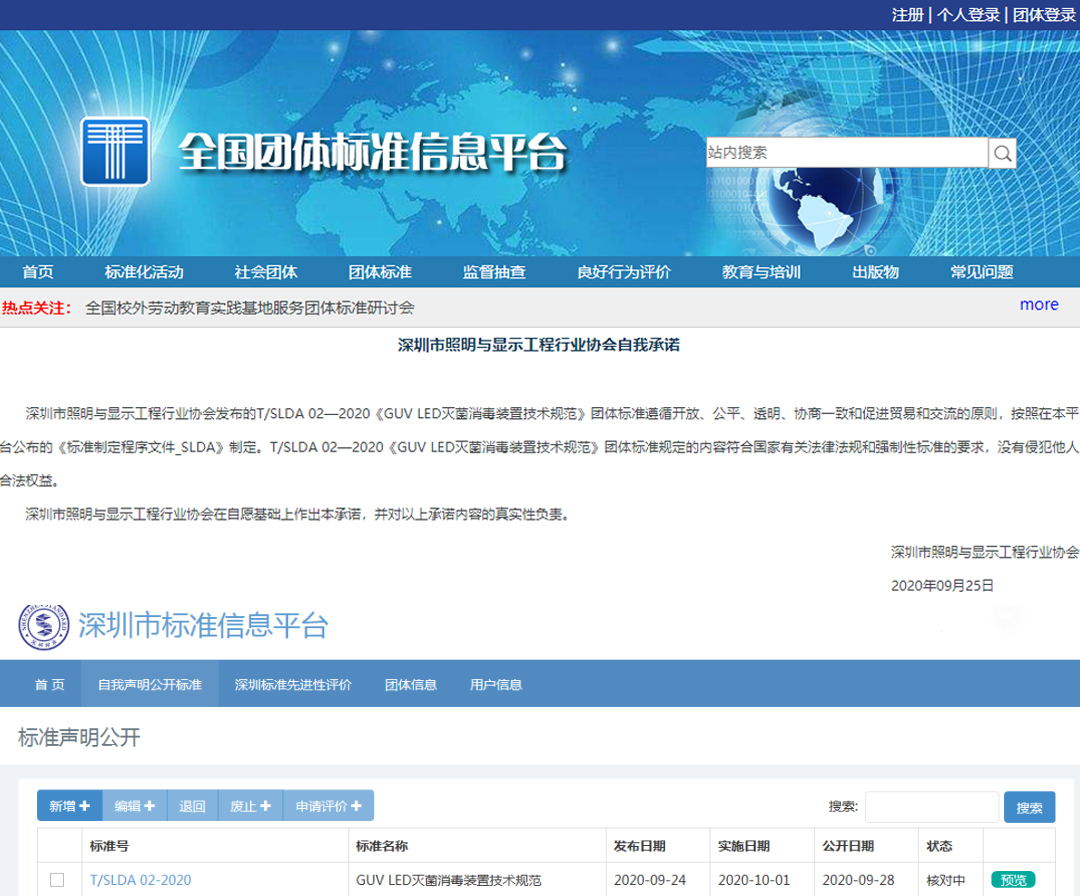
Task: Click the national standards platform logo
Action: click(x=115, y=152)
